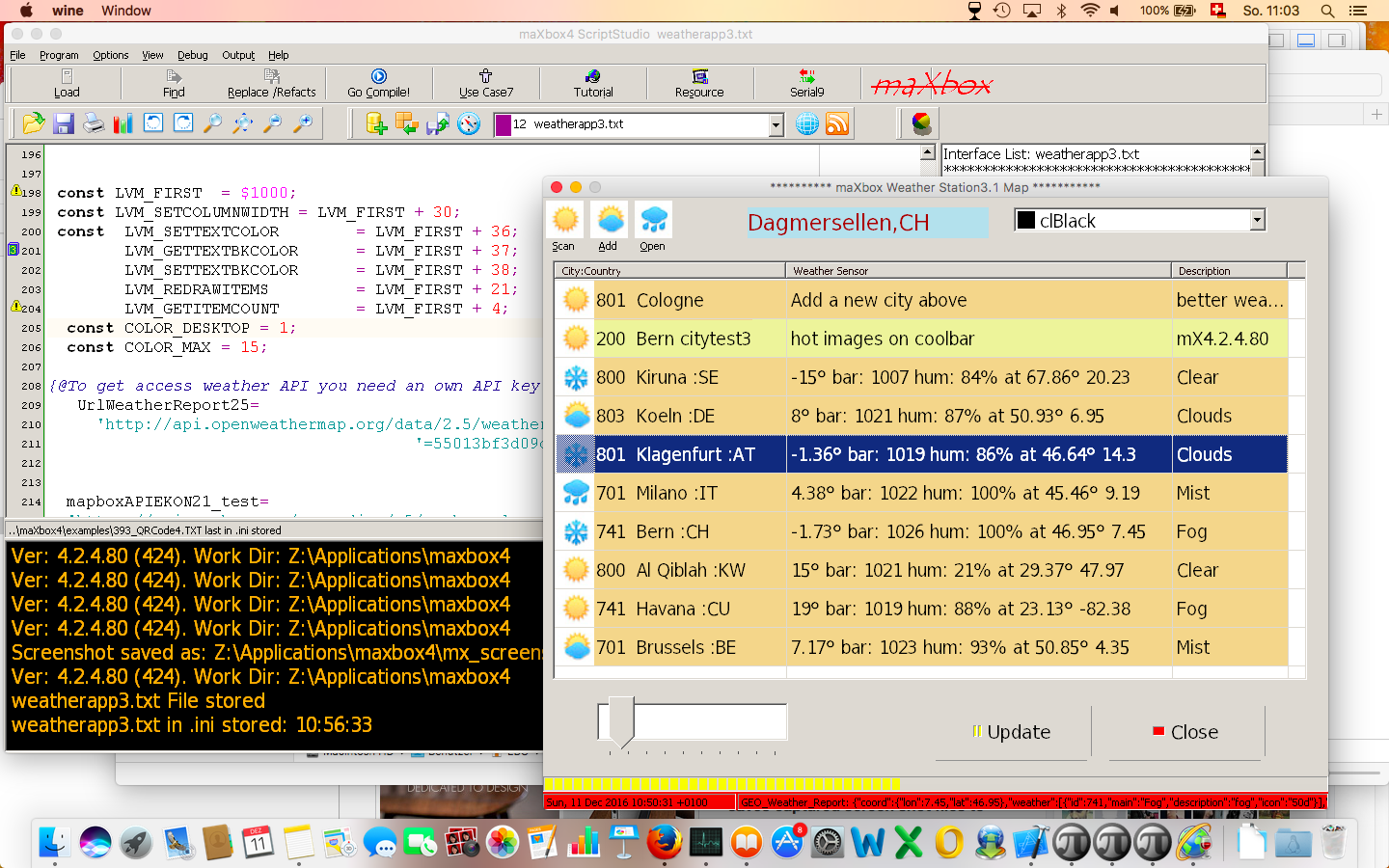
Task: Click the printer icon in toolbar
Action: pyautogui.click(x=94, y=123)
